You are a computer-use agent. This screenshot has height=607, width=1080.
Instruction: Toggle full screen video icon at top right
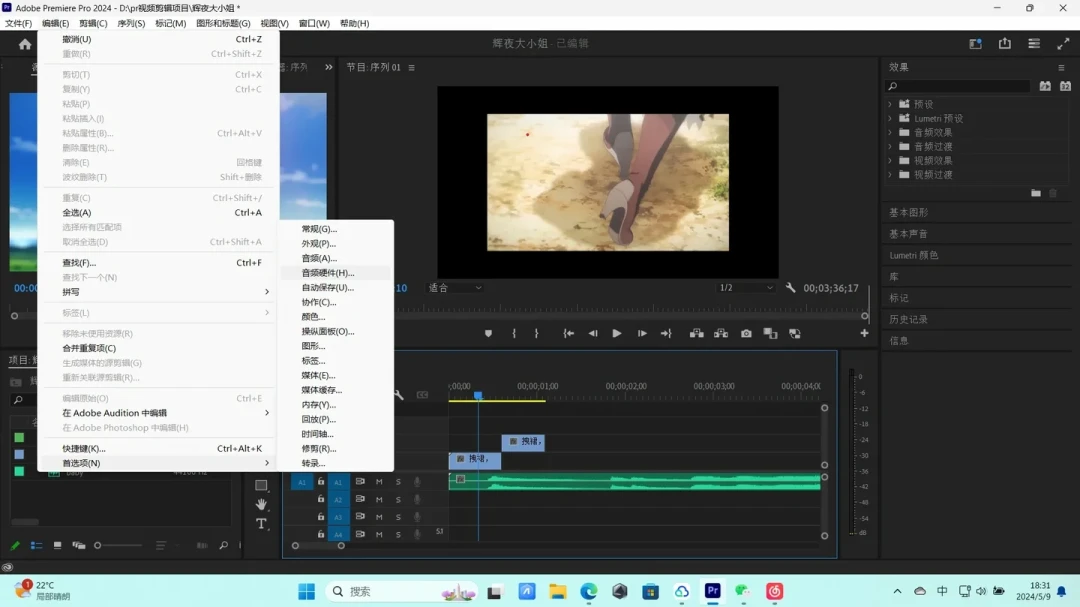(1063, 43)
